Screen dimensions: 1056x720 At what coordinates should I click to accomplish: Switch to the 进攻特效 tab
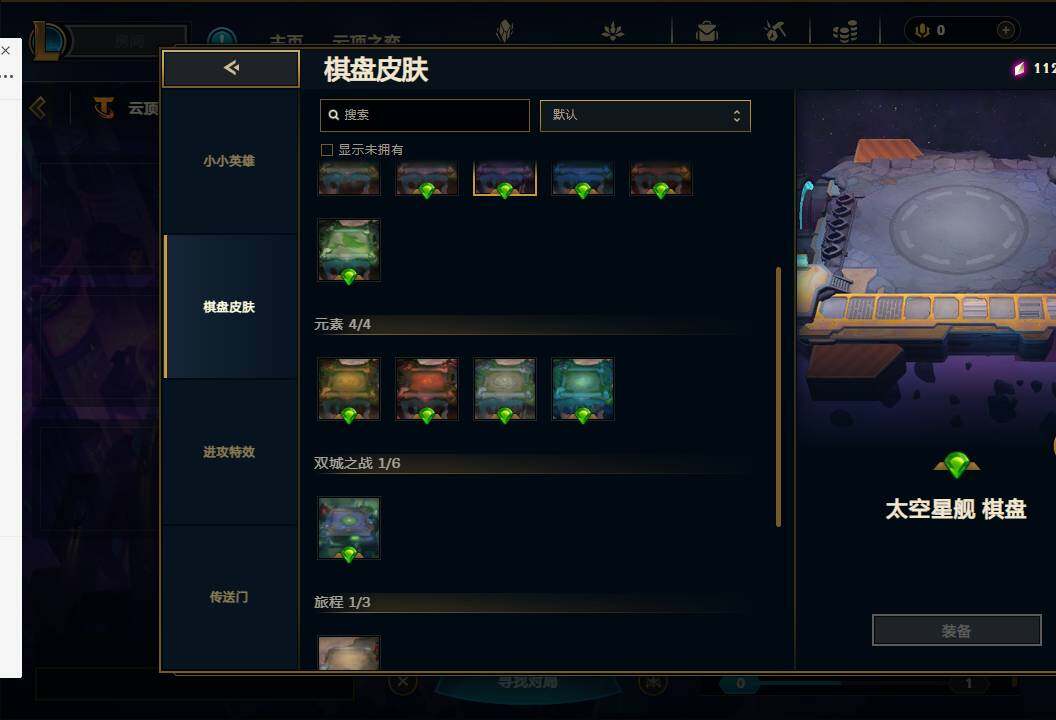[x=230, y=452]
